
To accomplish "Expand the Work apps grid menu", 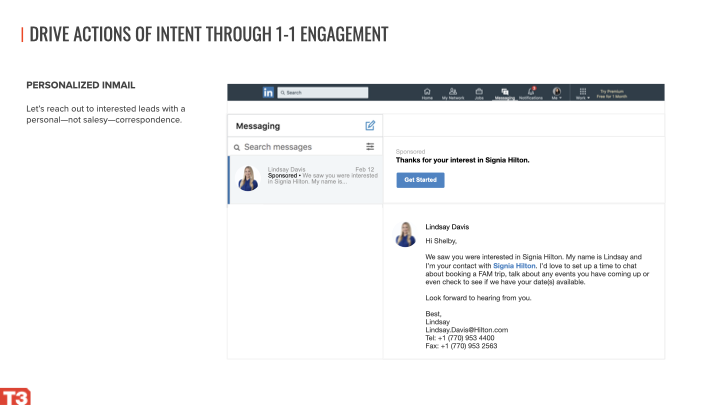I will pos(583,93).
